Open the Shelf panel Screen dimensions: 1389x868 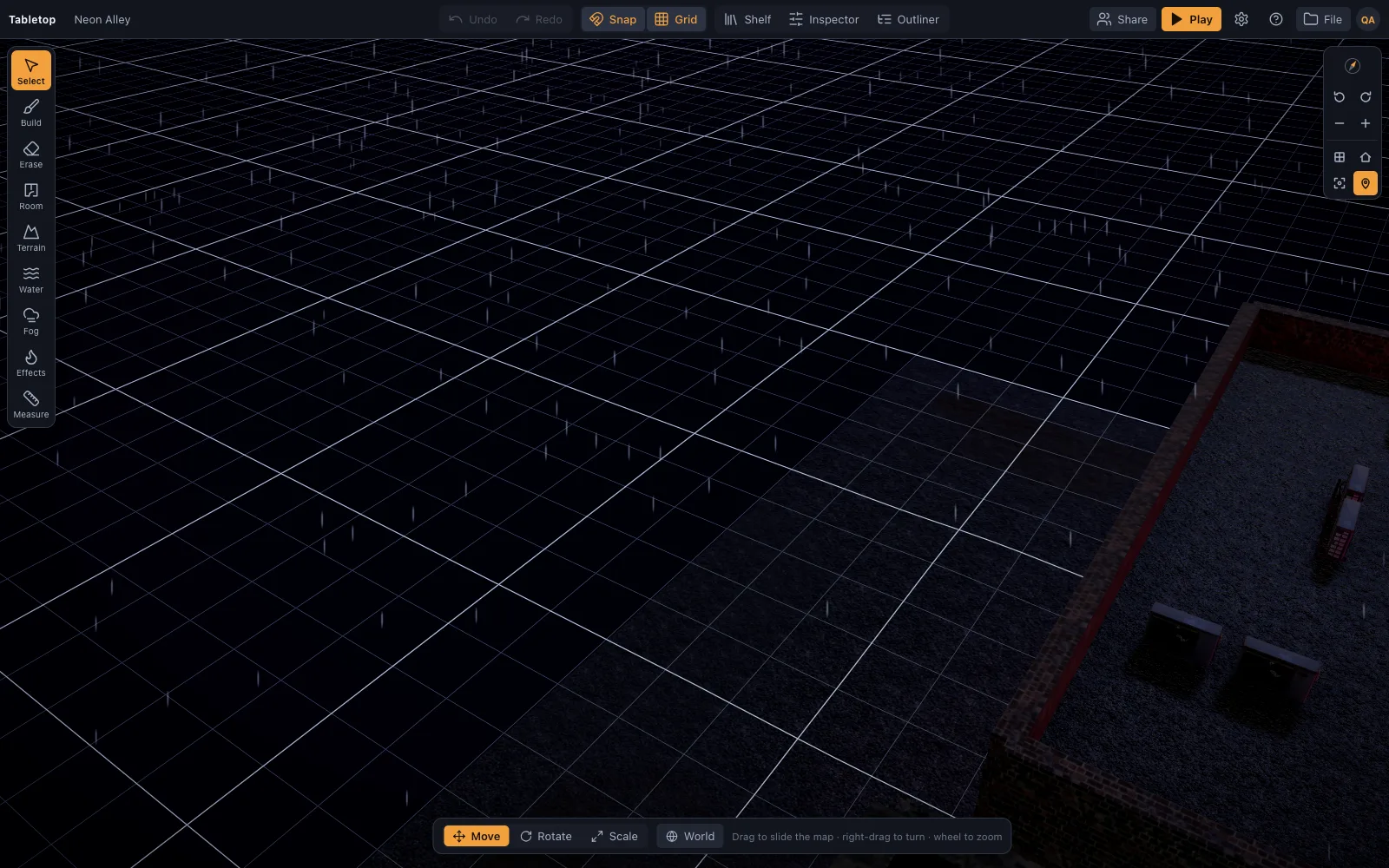tap(747, 19)
